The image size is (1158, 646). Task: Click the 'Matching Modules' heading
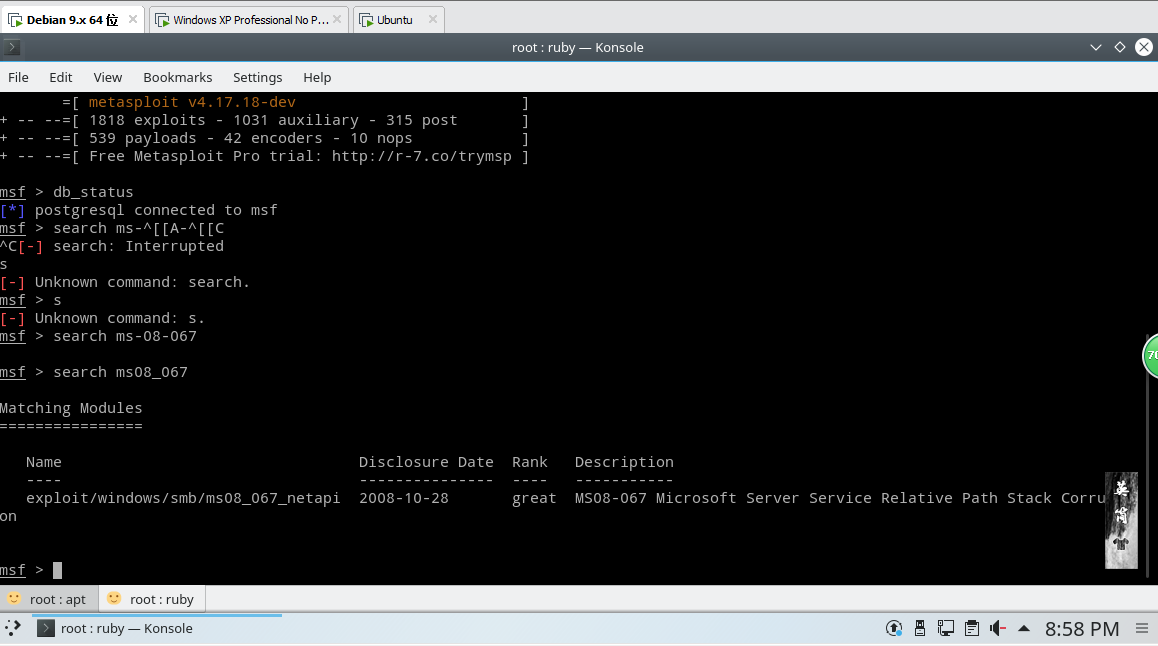71,408
